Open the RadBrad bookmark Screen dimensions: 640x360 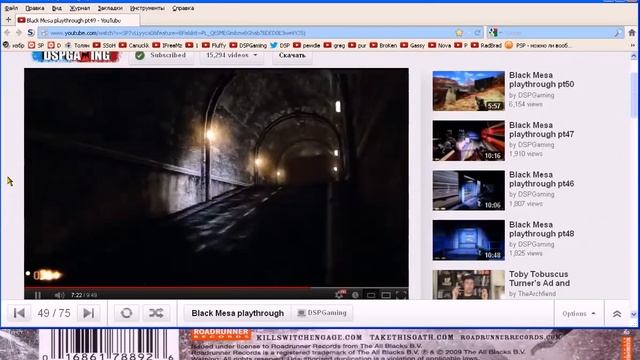pos(486,45)
